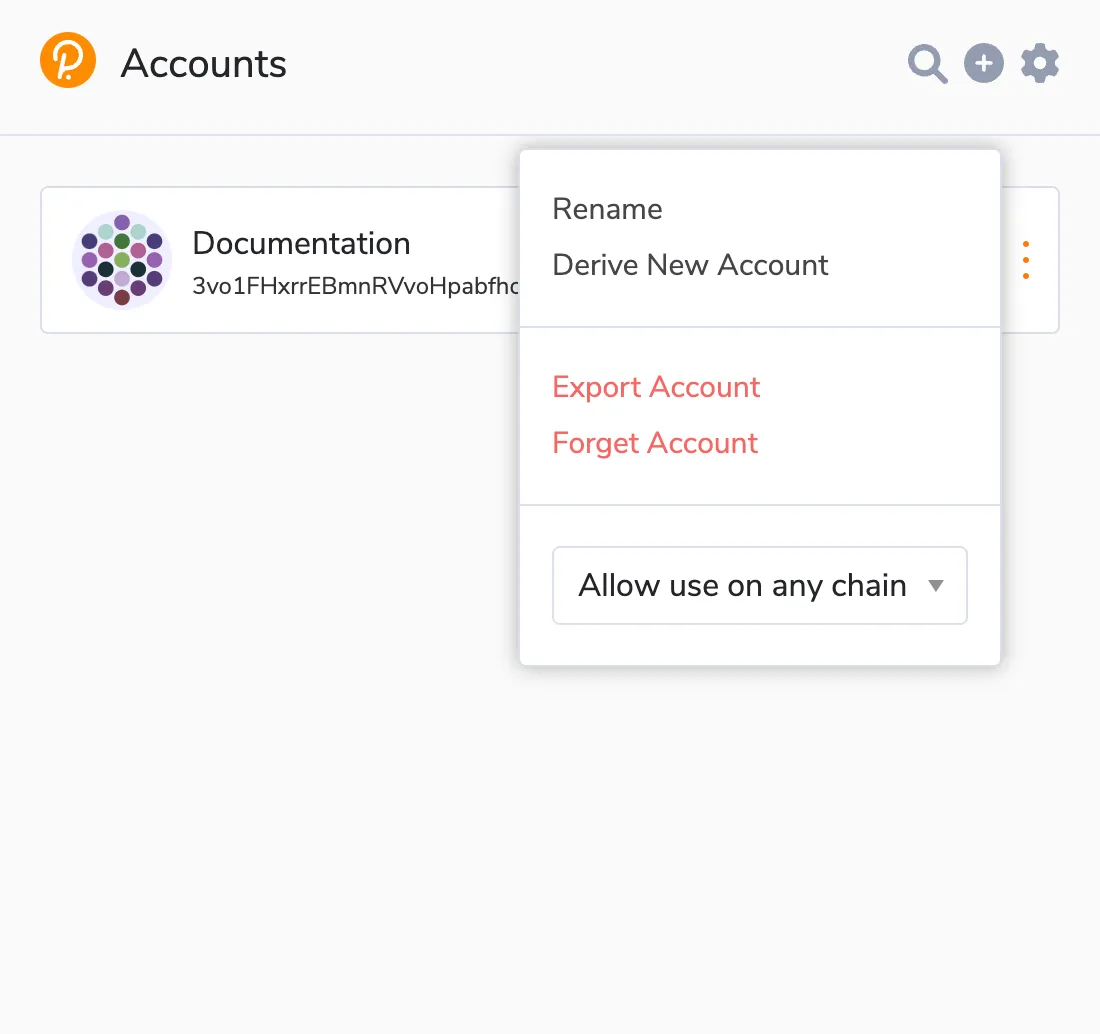The width and height of the screenshot is (1100, 1034).
Task: Select the circular add-account icon in the toolbar
Action: tap(983, 62)
